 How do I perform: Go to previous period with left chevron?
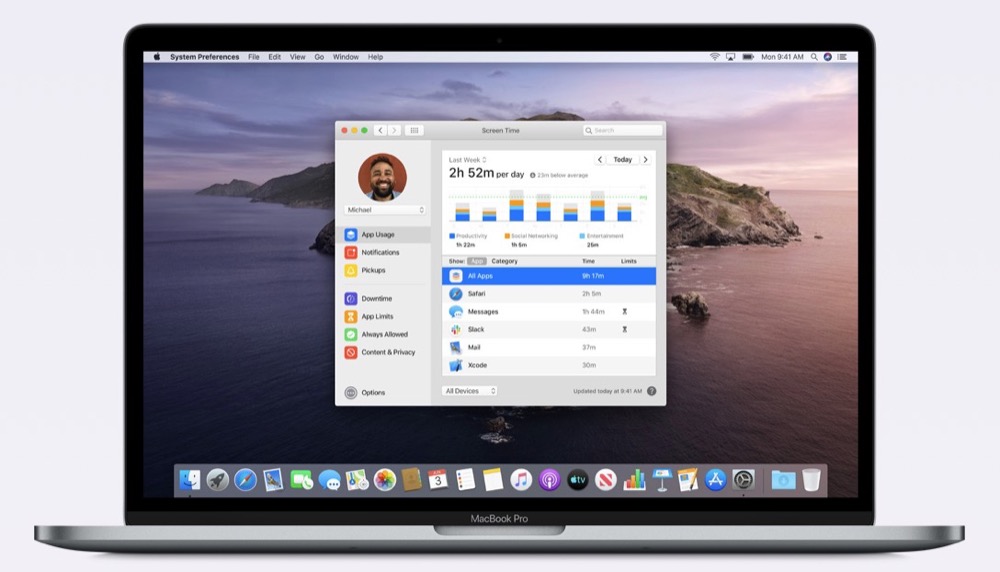coord(599,159)
